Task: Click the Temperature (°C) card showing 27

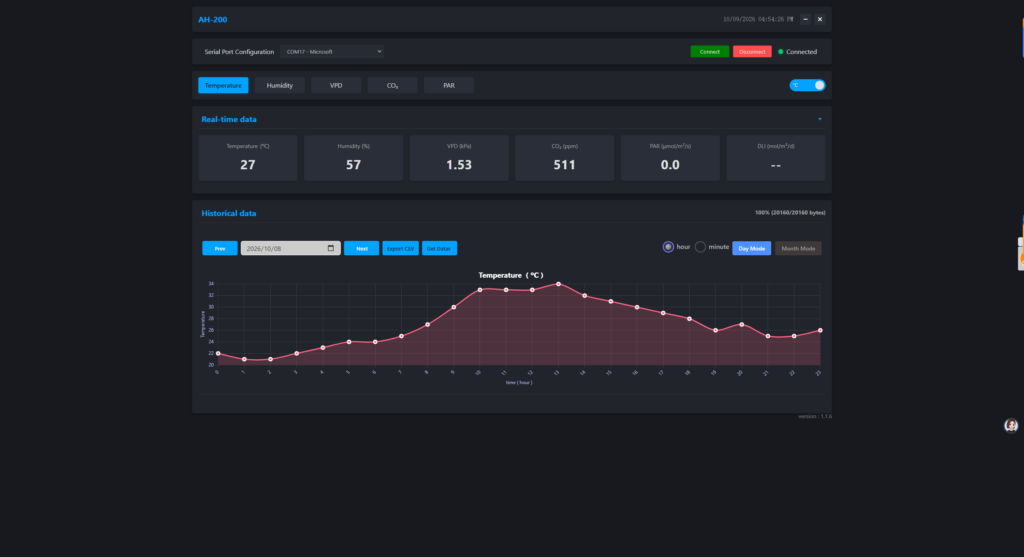Action: tap(248, 158)
